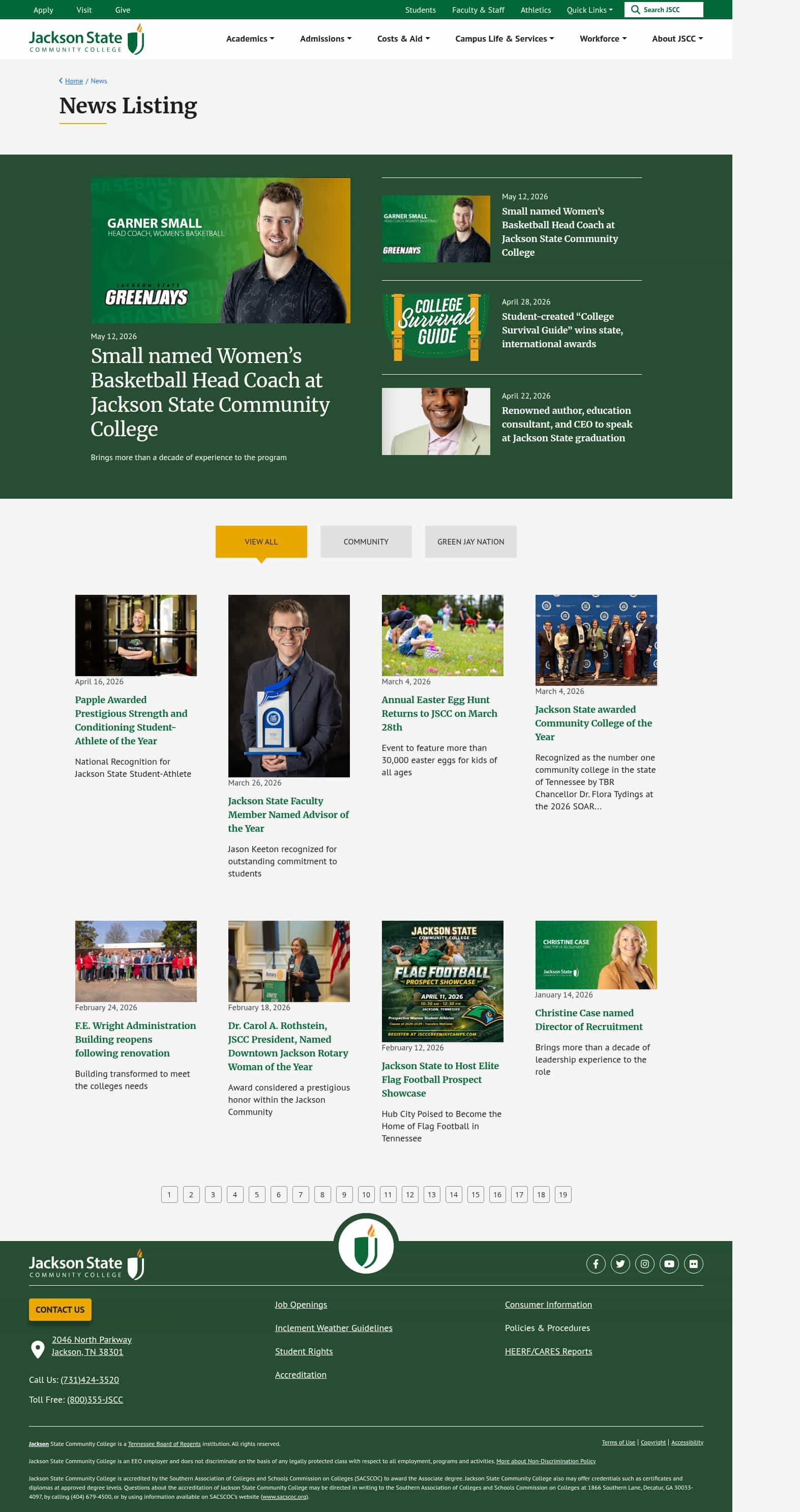Click Christine Case banner thumbnail

pos(596,955)
